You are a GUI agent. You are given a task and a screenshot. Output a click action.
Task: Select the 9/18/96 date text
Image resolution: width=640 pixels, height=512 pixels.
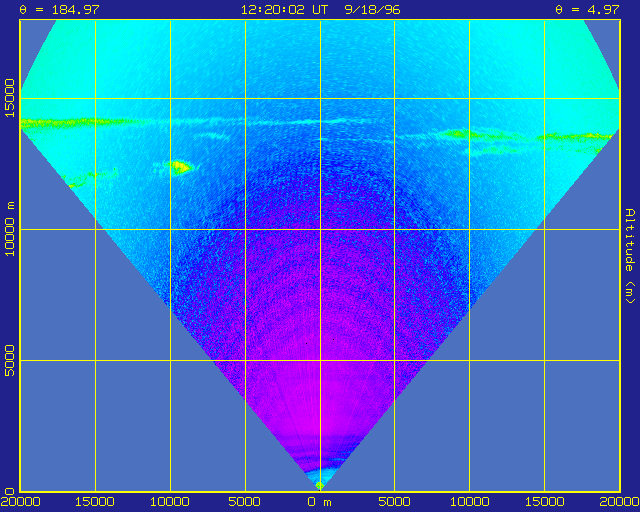tap(372, 9)
